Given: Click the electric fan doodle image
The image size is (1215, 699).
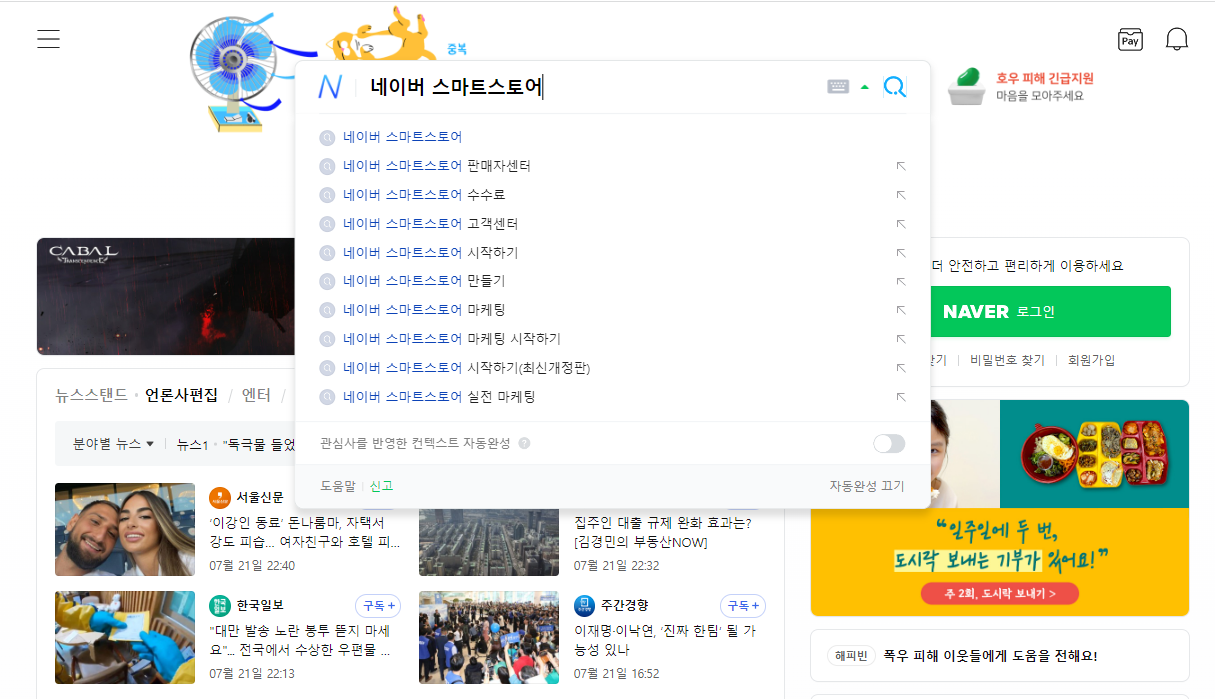Looking at the screenshot, I should 233,72.
